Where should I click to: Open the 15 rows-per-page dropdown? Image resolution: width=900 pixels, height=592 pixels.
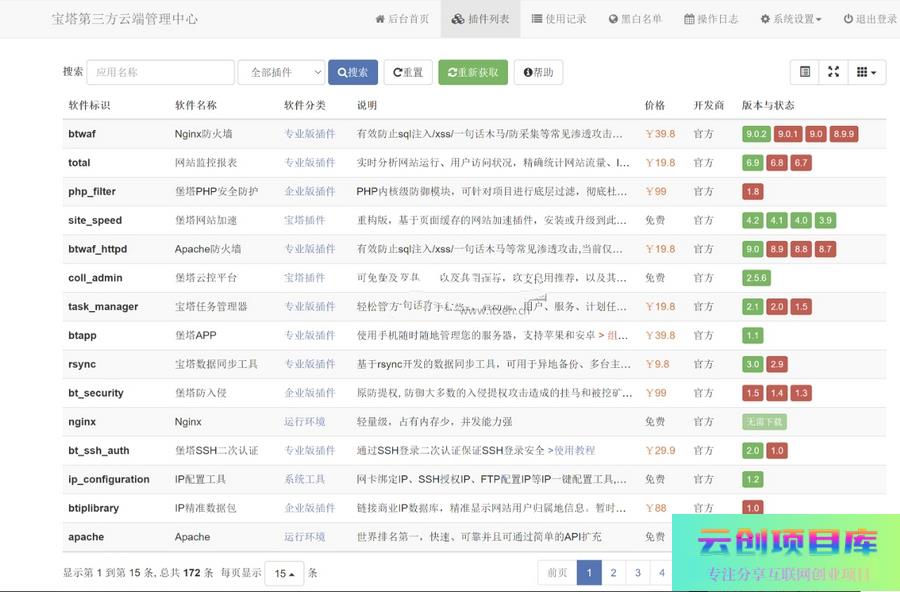[x=284, y=574]
